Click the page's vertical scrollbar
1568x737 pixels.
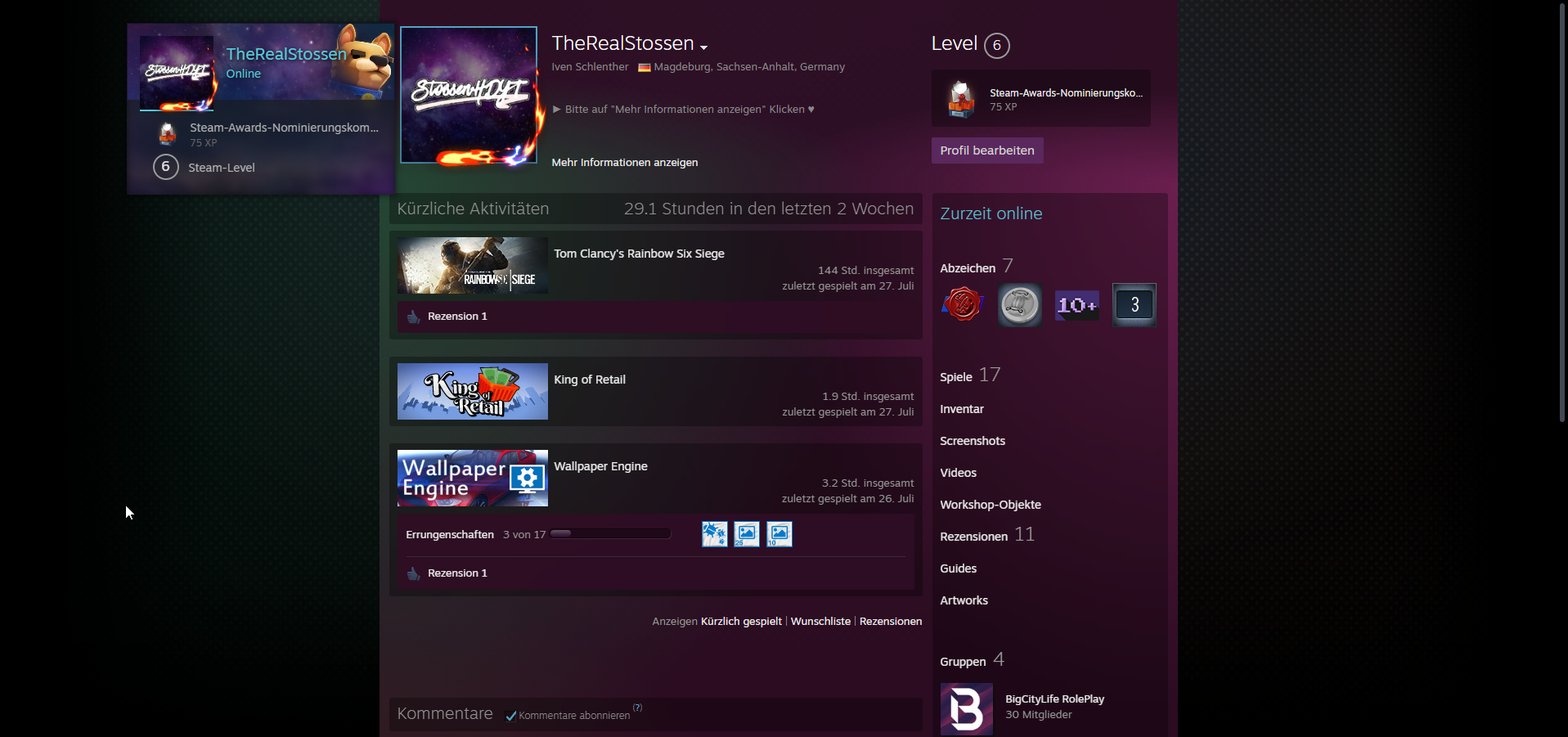[x=1562, y=213]
